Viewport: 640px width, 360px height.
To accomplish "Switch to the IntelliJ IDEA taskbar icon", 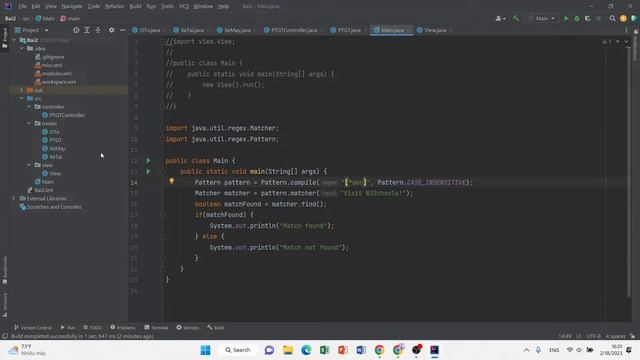I will click(435, 350).
